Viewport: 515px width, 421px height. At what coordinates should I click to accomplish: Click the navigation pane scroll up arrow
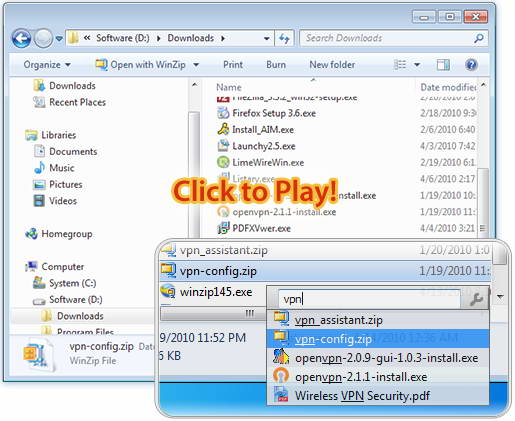pos(195,85)
